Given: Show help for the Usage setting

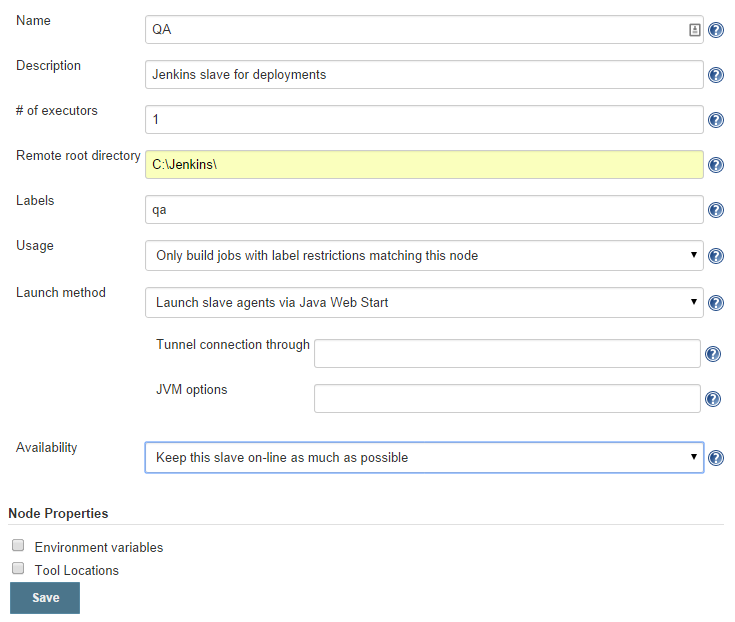Looking at the screenshot, I should 716,256.
